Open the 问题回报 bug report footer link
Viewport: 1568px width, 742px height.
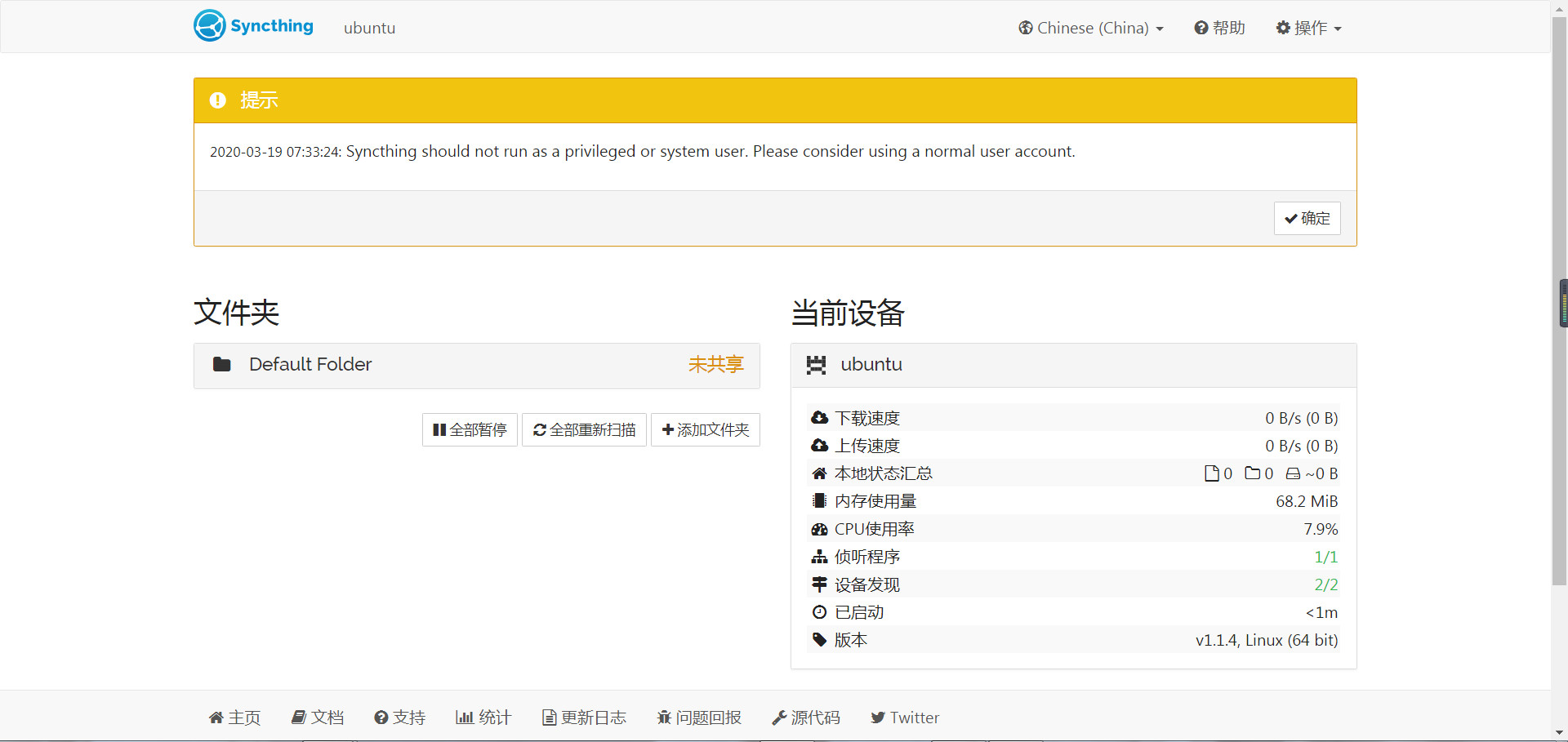tap(699, 718)
